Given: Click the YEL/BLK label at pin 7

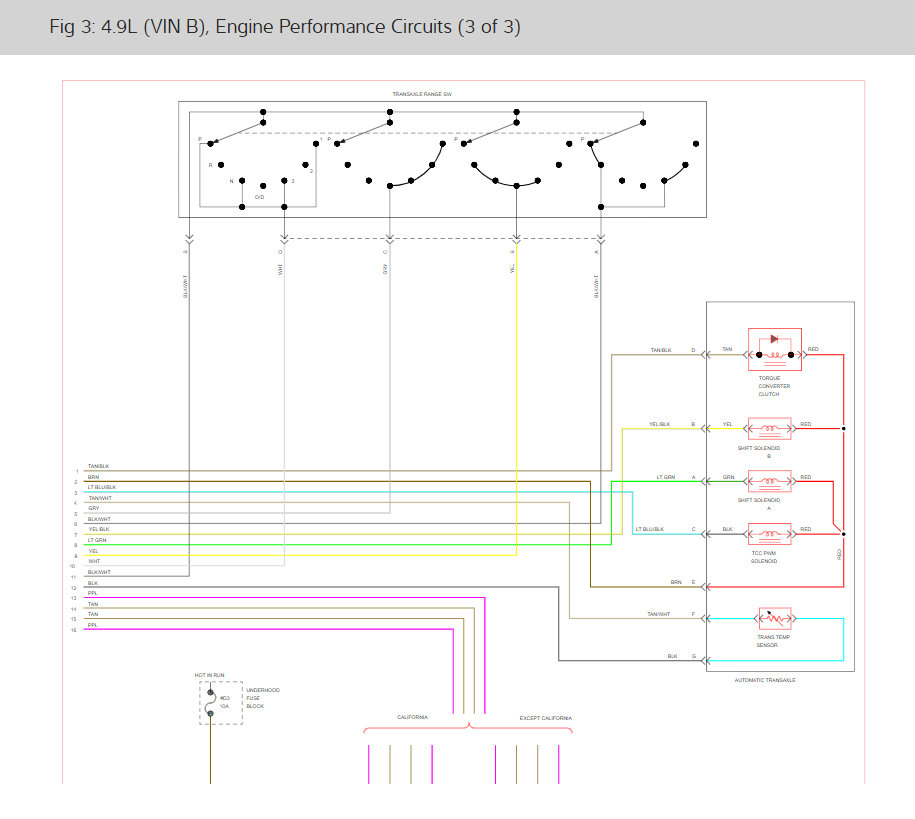Looking at the screenshot, I should pos(99,529).
